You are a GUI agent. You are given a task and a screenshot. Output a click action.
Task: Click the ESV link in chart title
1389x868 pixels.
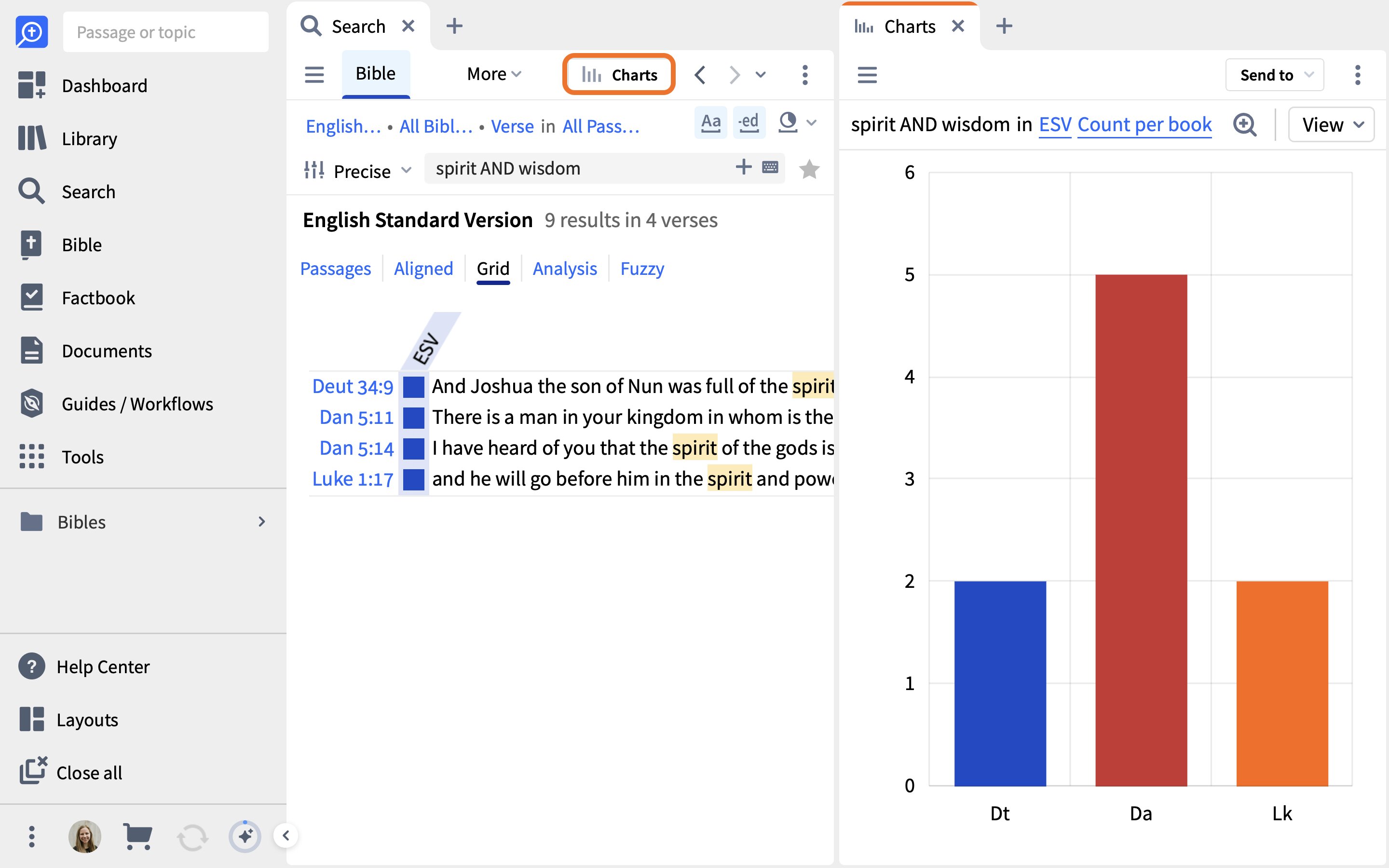(x=1055, y=124)
